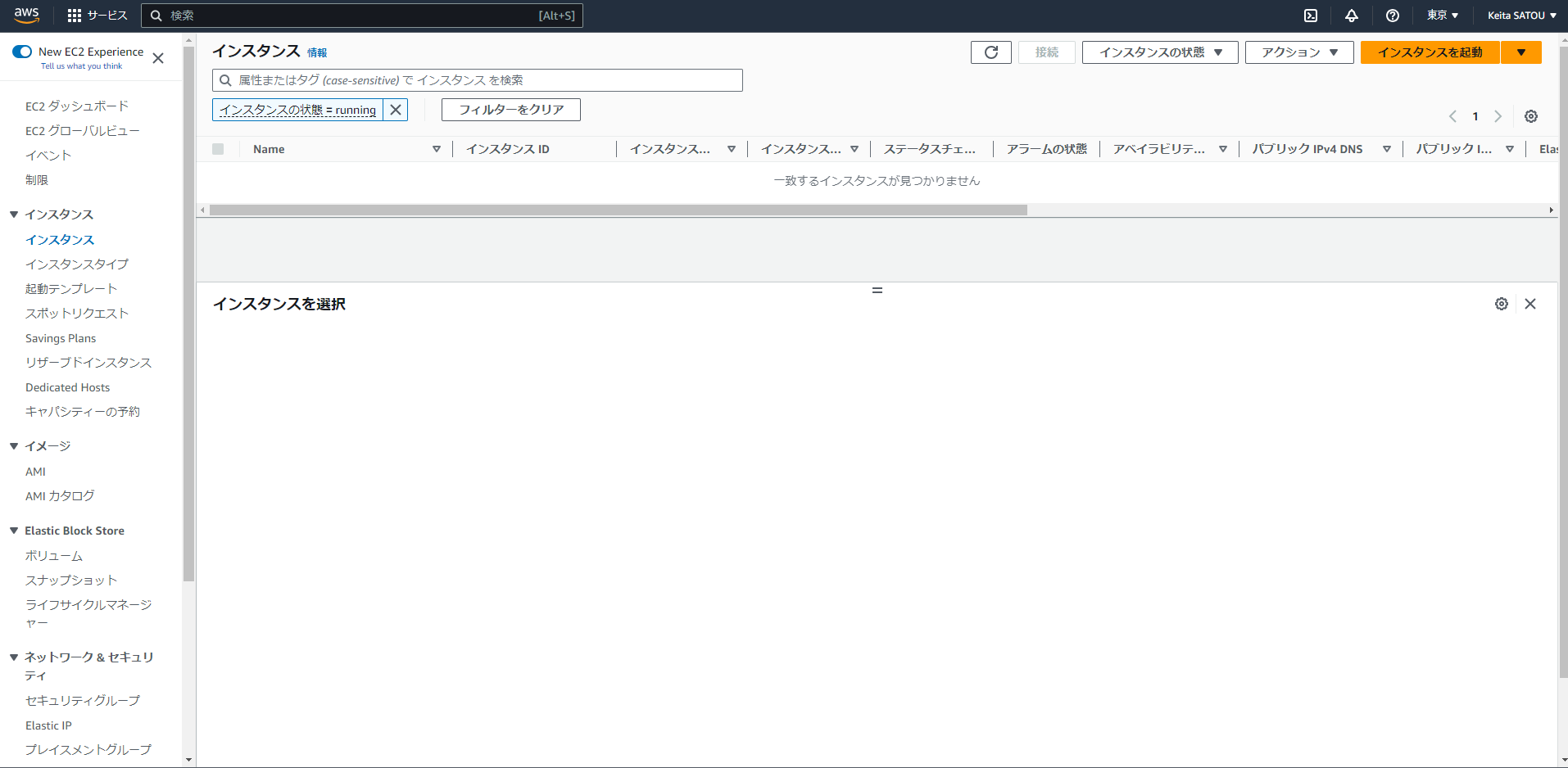Open the AWS home logo

click(x=26, y=16)
